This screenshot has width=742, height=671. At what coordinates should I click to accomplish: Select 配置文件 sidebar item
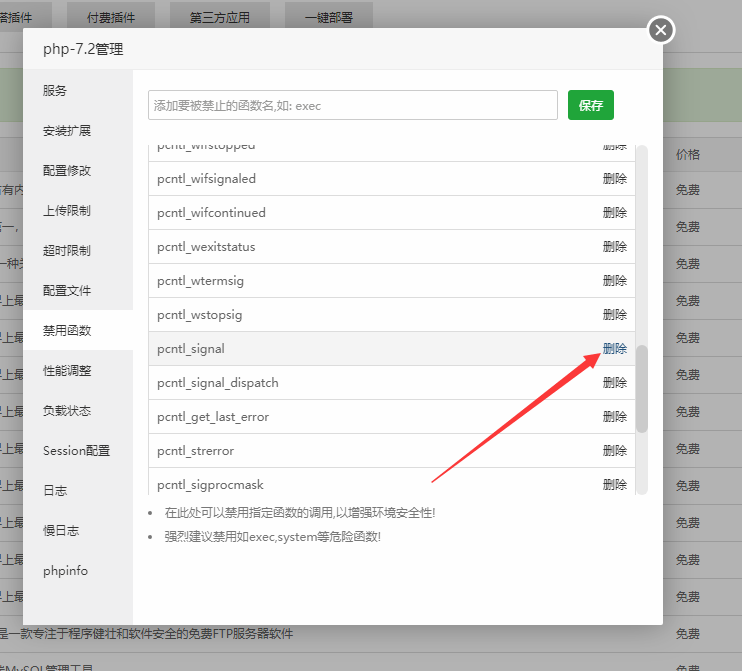(x=67, y=291)
